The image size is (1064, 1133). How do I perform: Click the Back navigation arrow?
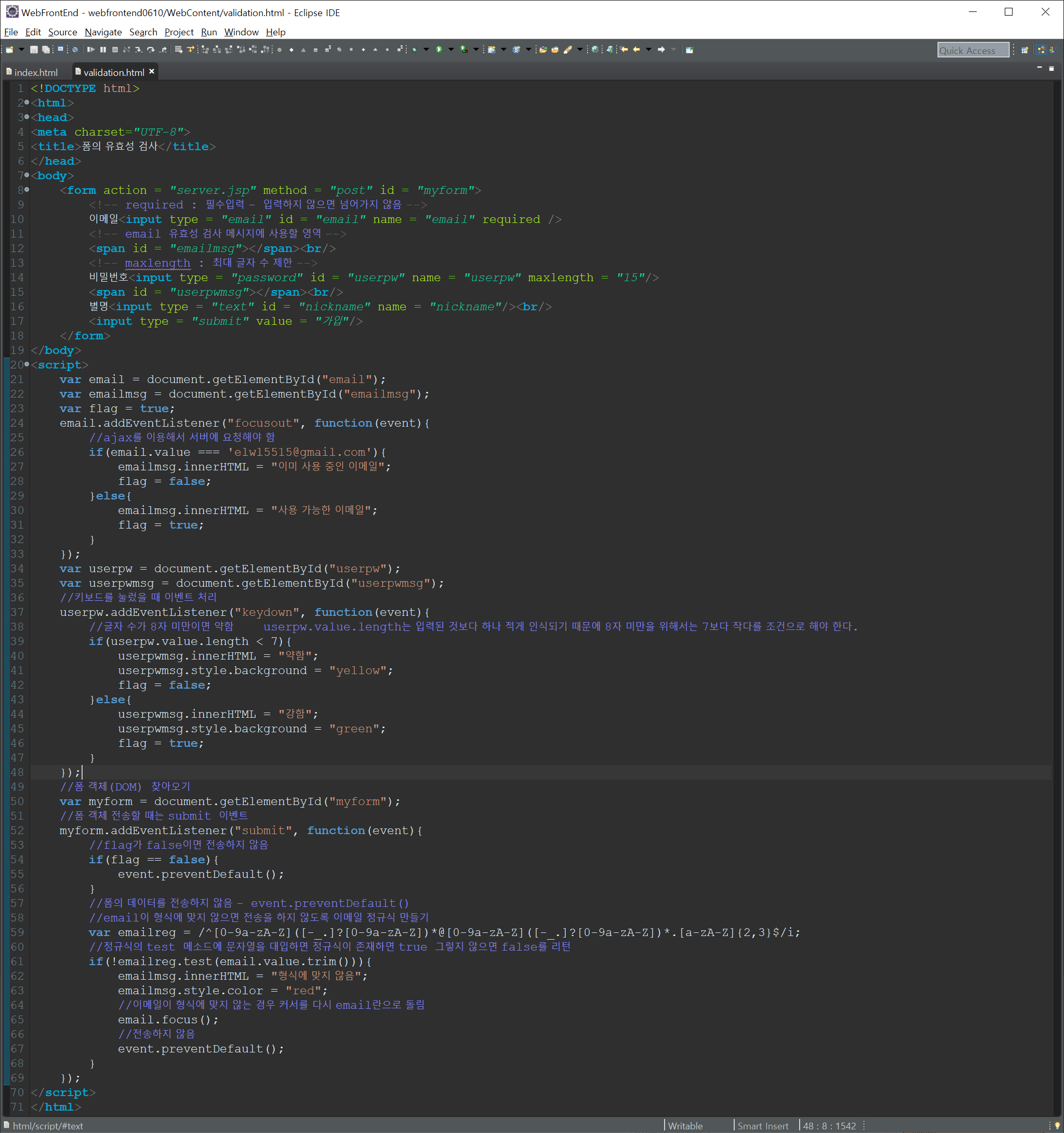pos(637,49)
